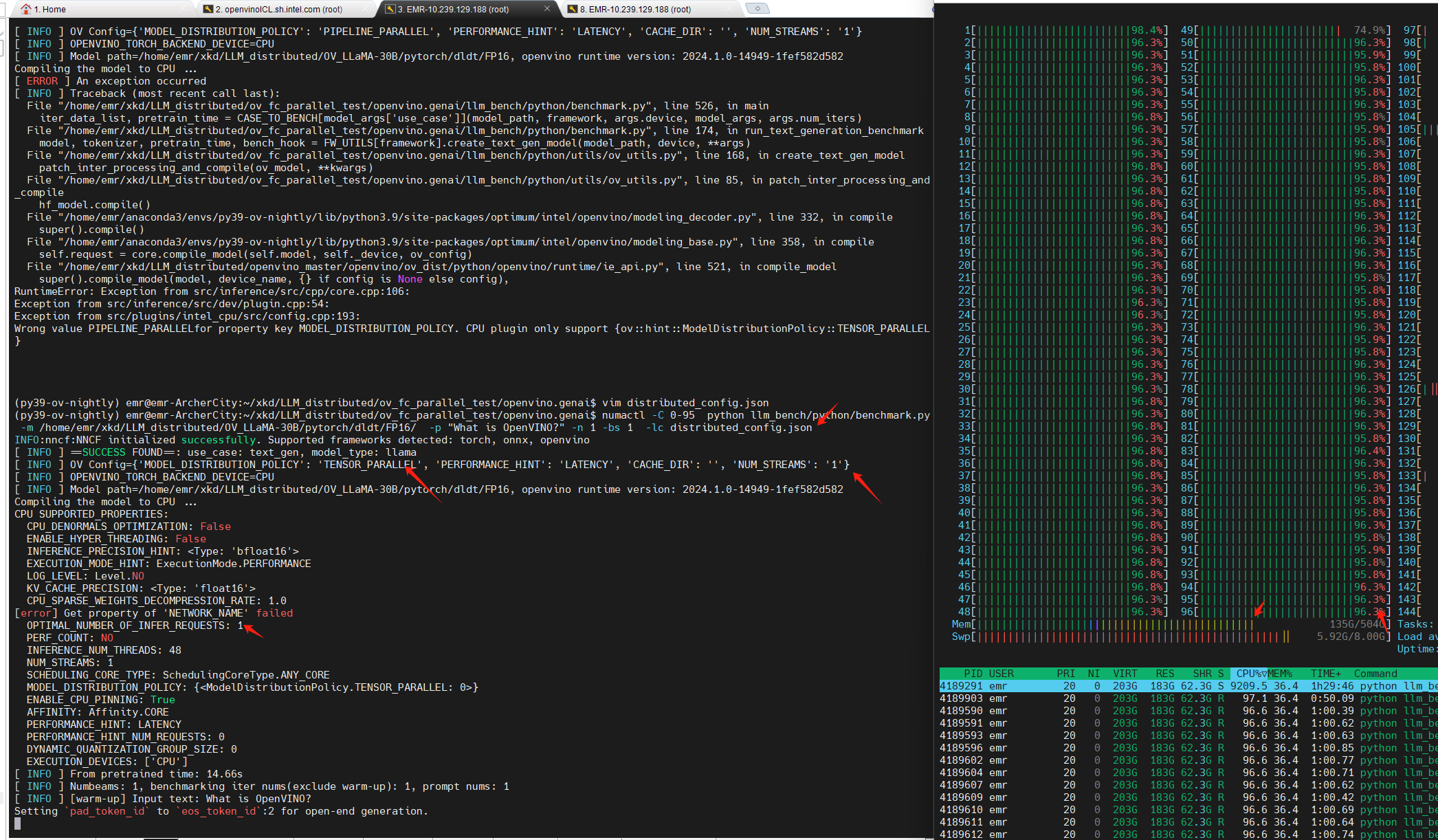Select htop process row PID 4189596

point(1188,748)
